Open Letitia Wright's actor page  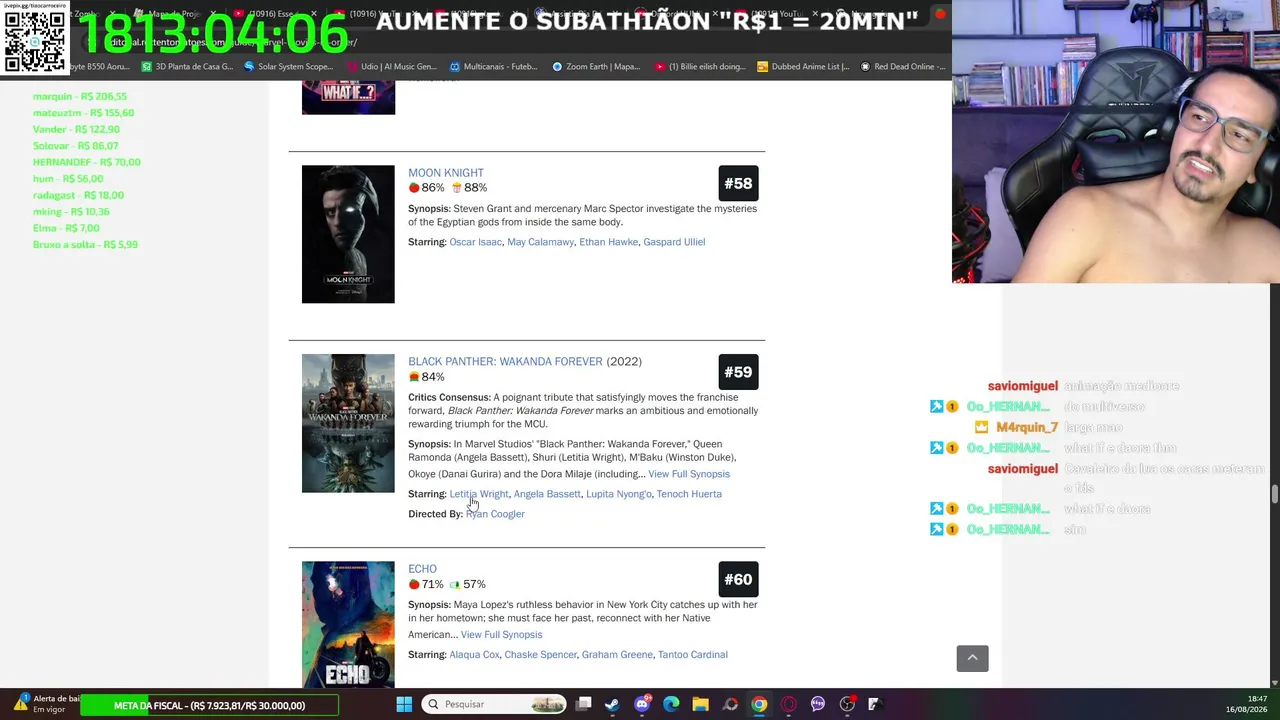tap(479, 494)
